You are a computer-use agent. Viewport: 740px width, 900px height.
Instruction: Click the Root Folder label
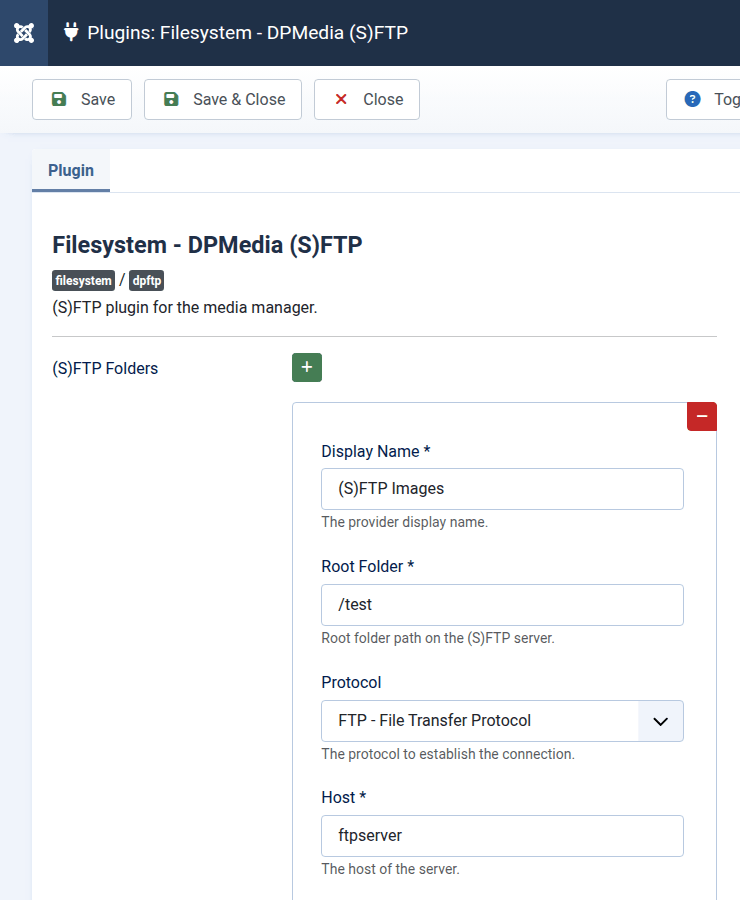pyautogui.click(x=367, y=566)
